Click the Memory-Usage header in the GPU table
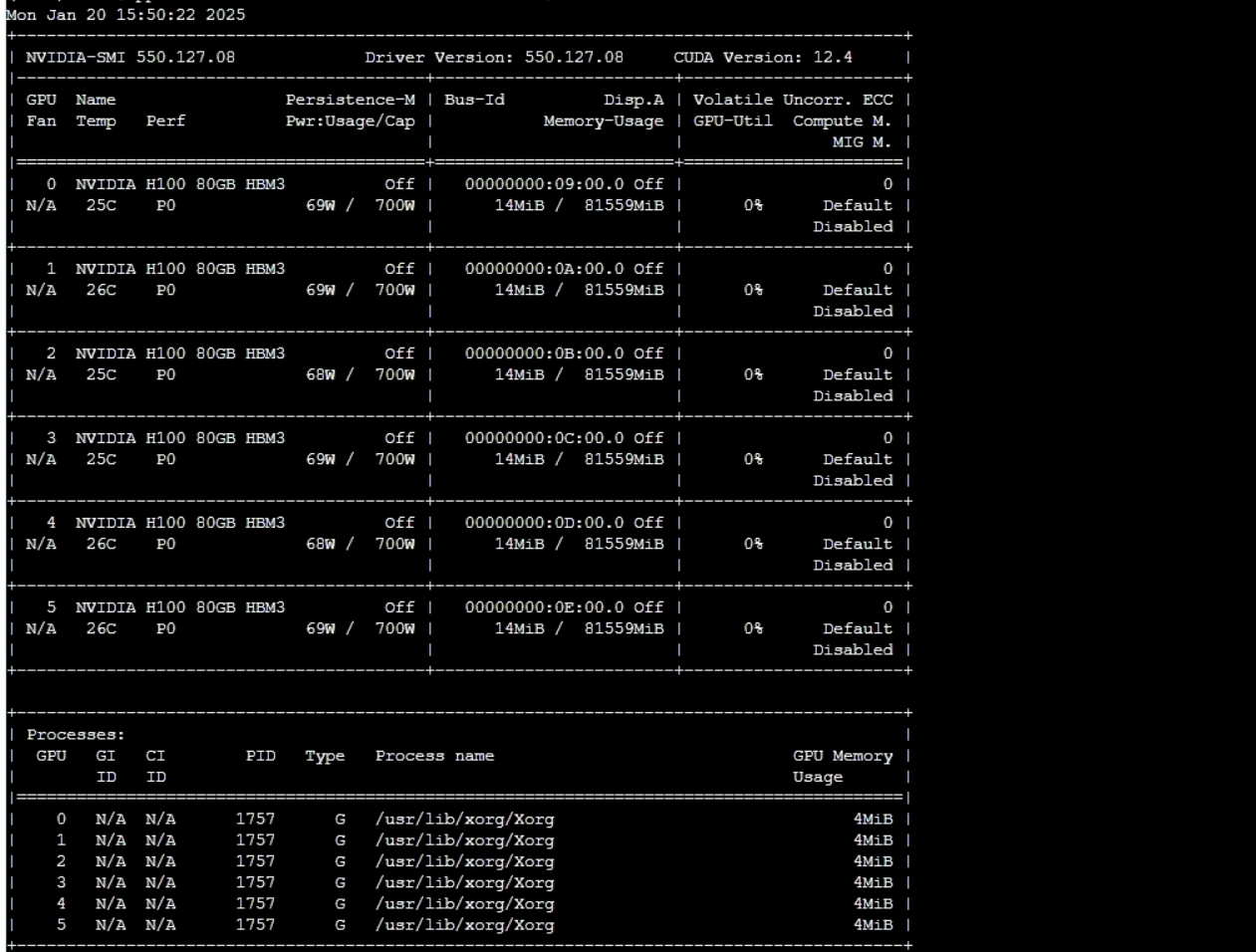This screenshot has height=952, width=1256. click(x=604, y=121)
